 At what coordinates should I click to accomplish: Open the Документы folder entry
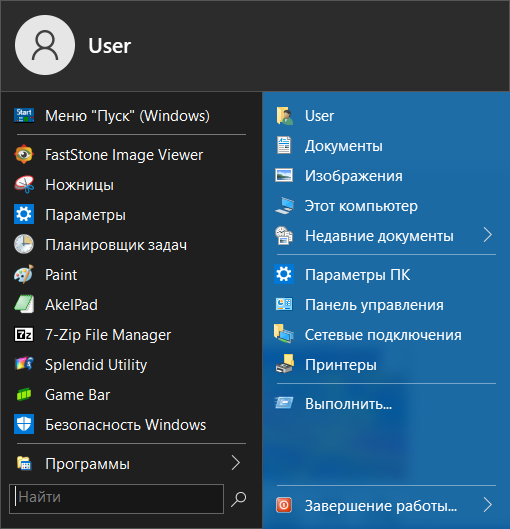(x=386, y=146)
